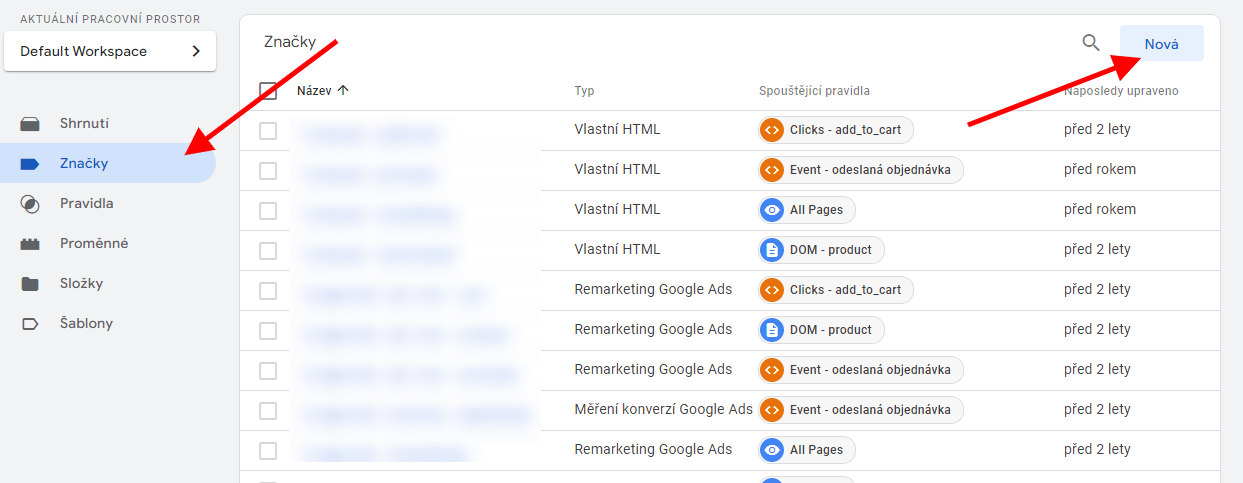Click the Složky folder icon in sidebar

click(x=30, y=284)
